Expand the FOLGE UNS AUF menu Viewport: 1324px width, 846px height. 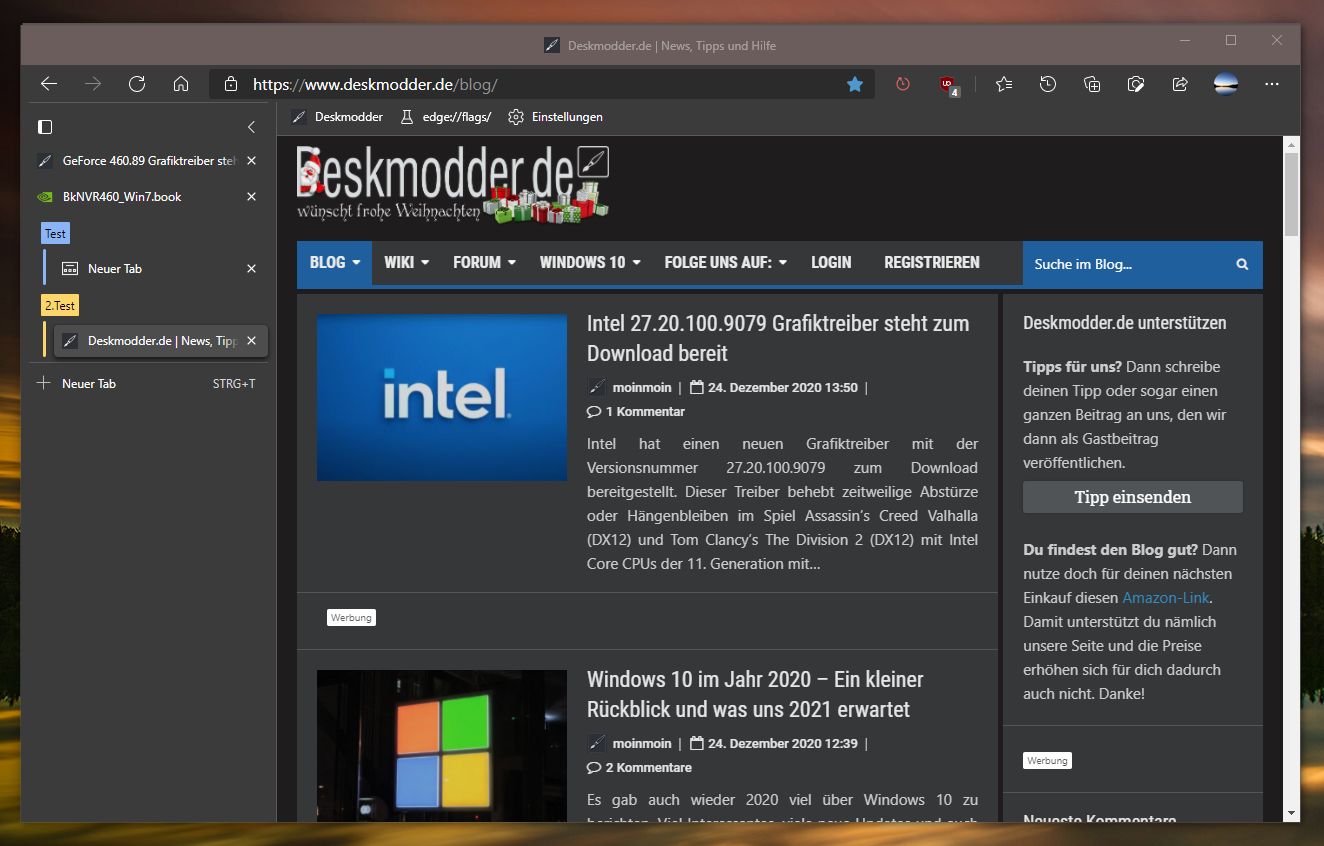(725, 262)
